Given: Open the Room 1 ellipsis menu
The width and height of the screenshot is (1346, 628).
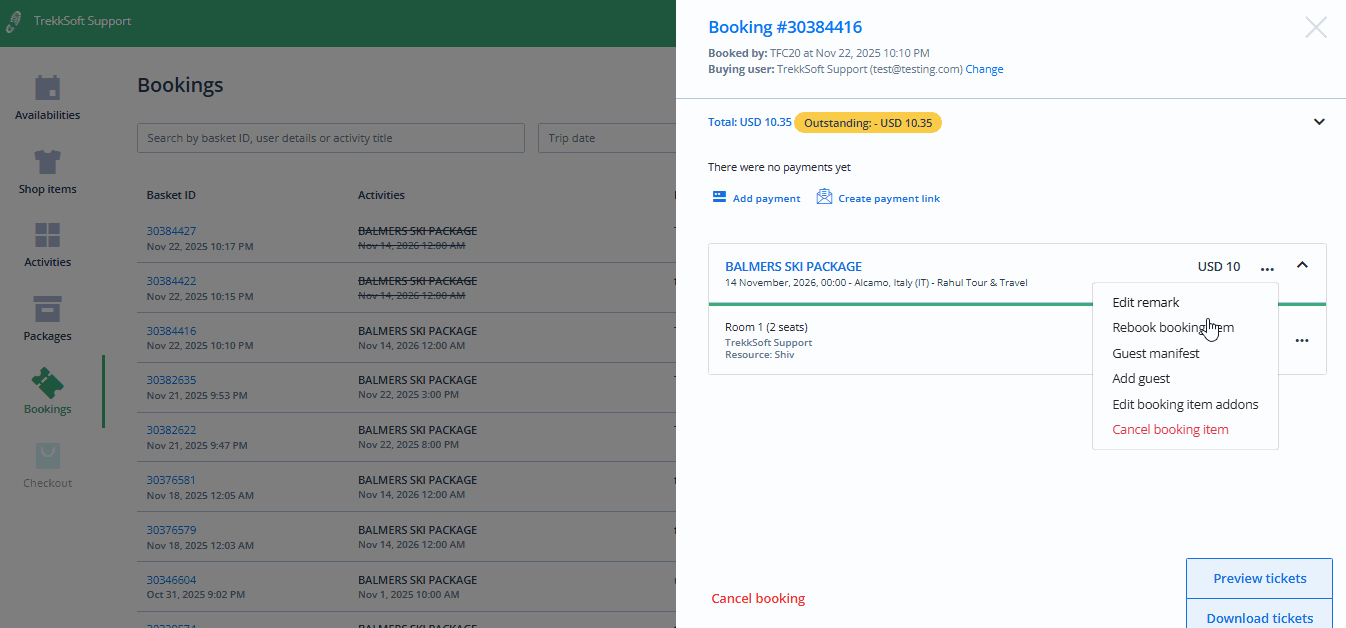Looking at the screenshot, I should 1301,340.
